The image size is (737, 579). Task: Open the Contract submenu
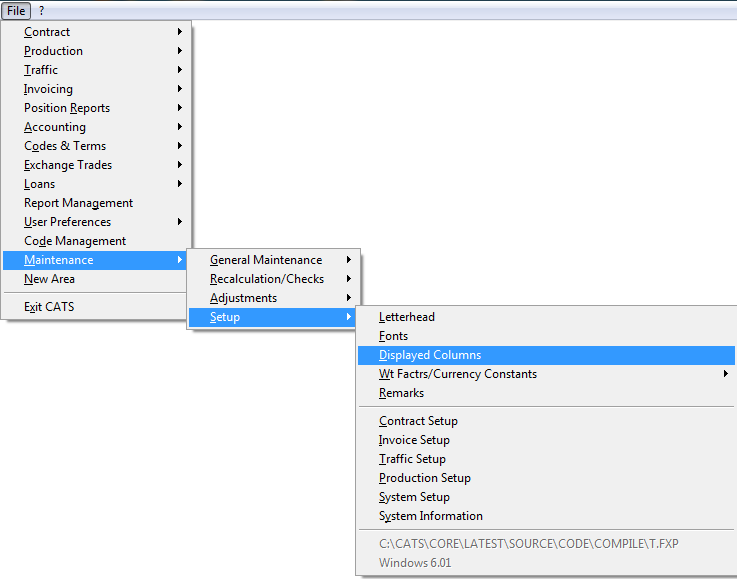pyautogui.click(x=95, y=32)
